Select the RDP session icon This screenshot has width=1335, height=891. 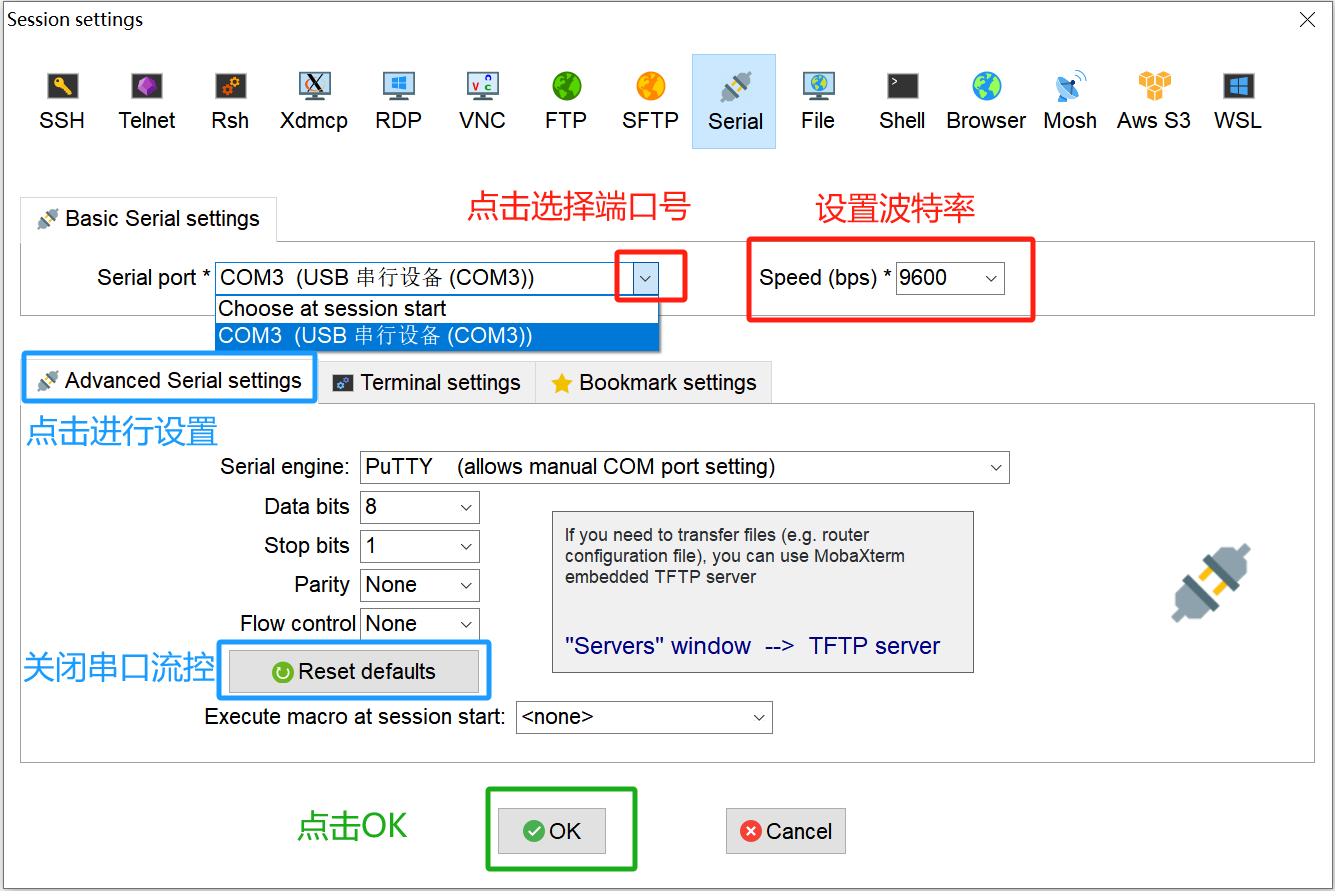click(x=398, y=101)
